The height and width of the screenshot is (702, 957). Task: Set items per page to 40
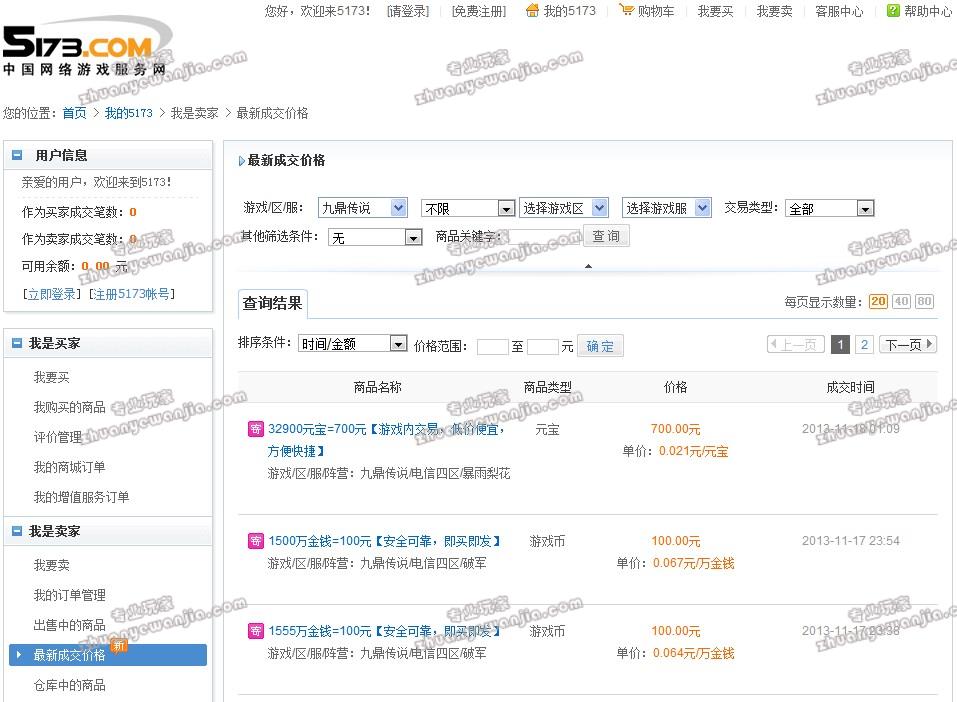click(901, 302)
